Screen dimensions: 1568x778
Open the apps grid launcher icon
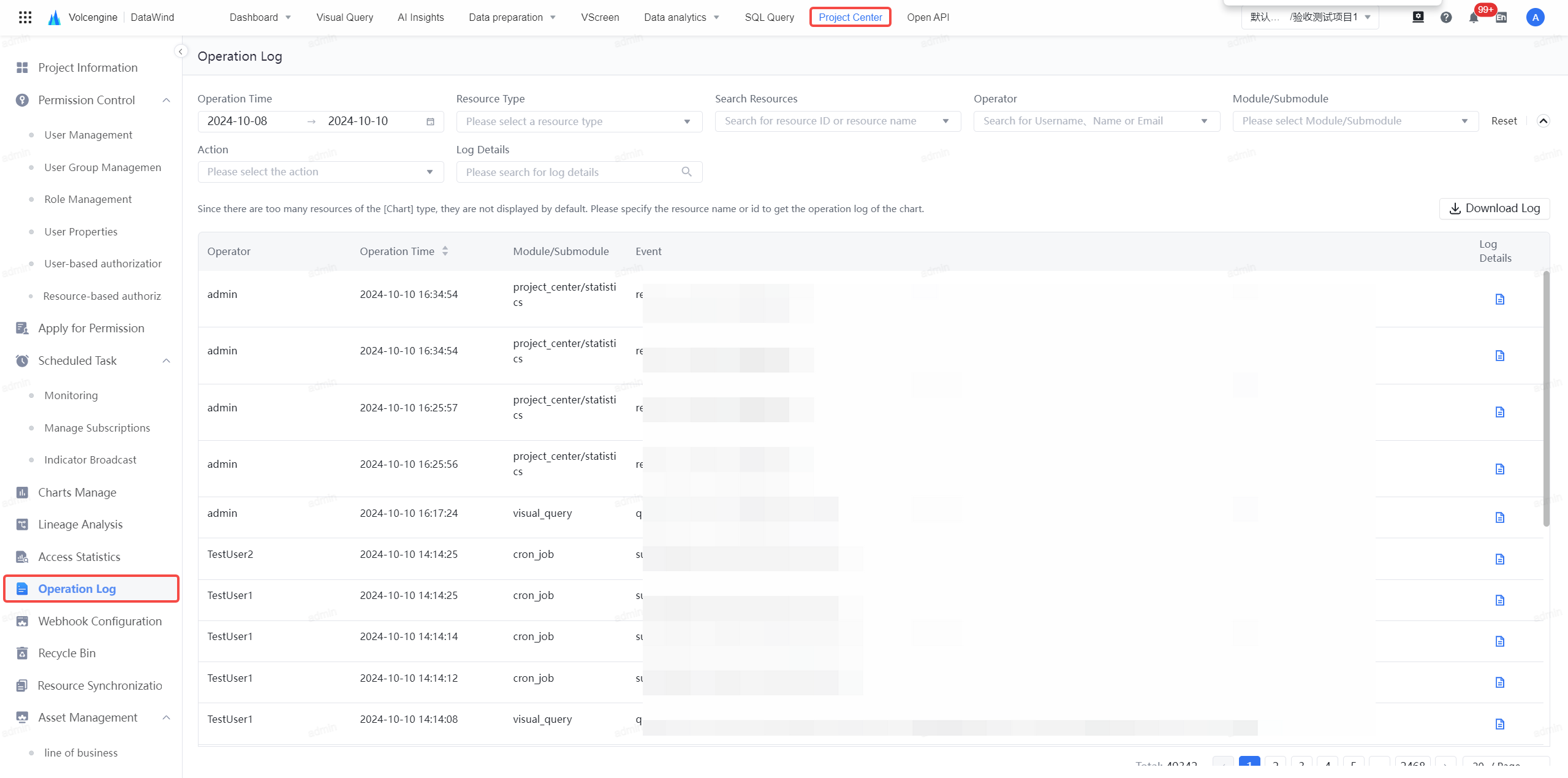25,17
